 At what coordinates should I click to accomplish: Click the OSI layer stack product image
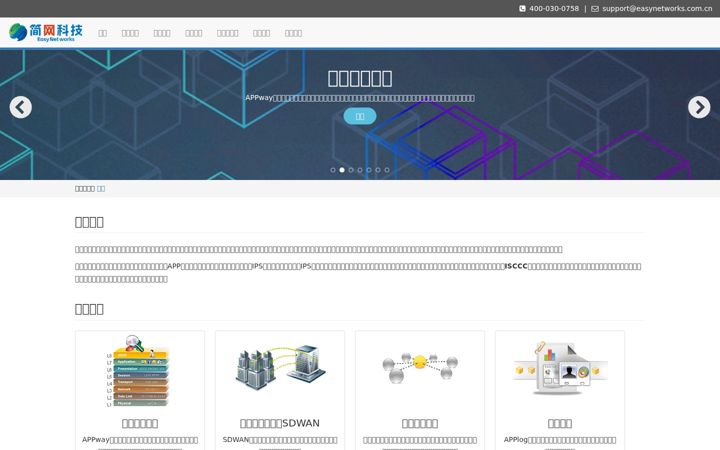point(140,371)
